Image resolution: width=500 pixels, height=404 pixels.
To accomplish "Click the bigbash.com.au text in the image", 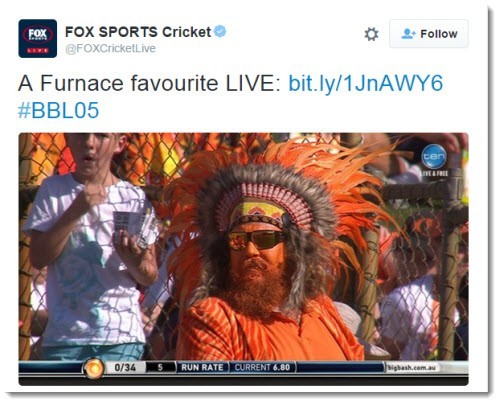I will click(x=411, y=368).
